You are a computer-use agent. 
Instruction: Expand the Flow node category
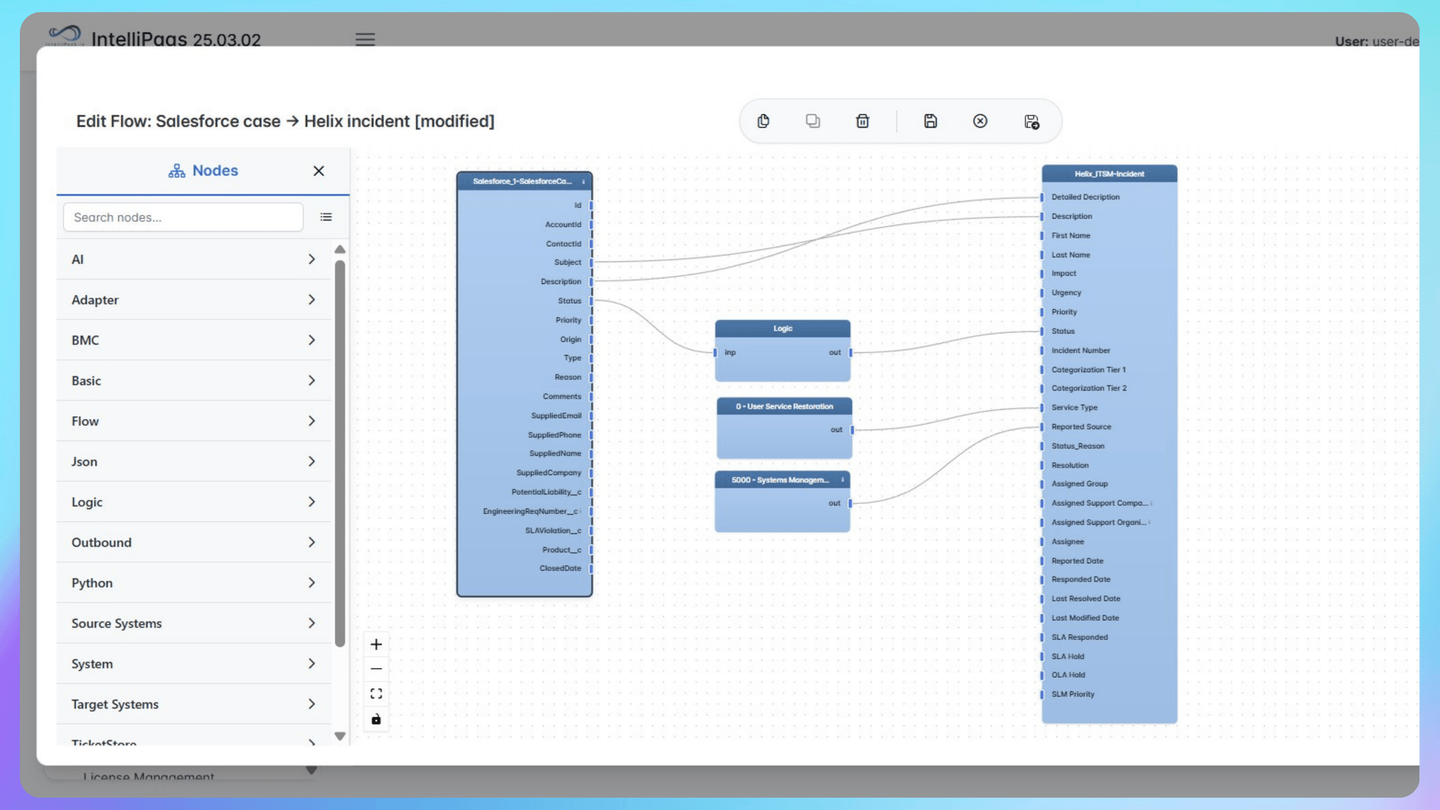pyautogui.click(x=194, y=421)
